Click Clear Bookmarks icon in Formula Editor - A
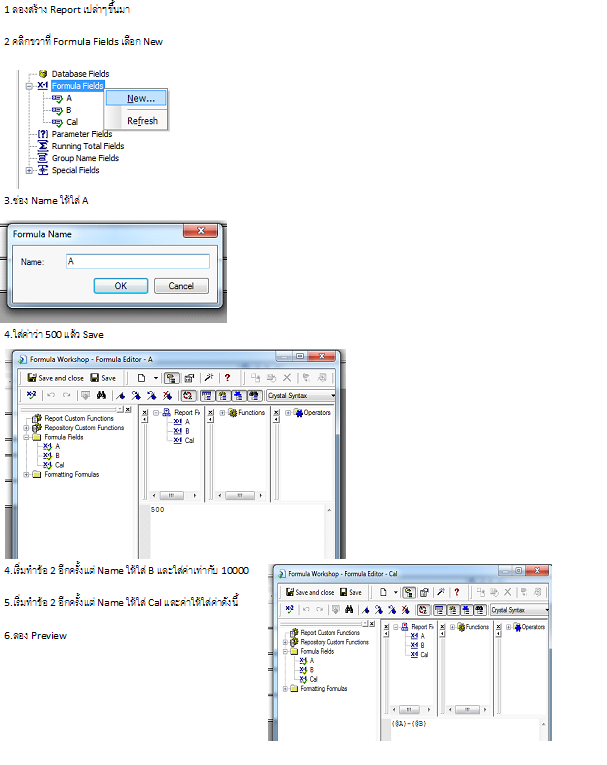Viewport: 607px width, 765px height. pyautogui.click(x=167, y=396)
